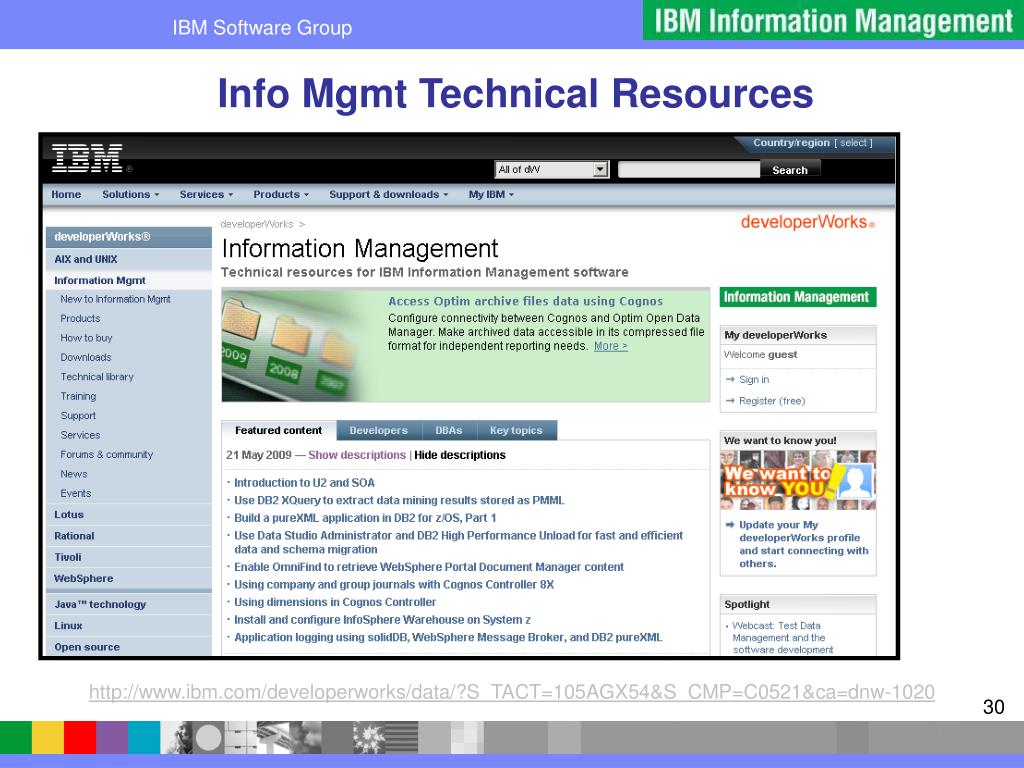Expand the My IBM menu
This screenshot has height=768, width=1024.
click(x=491, y=195)
